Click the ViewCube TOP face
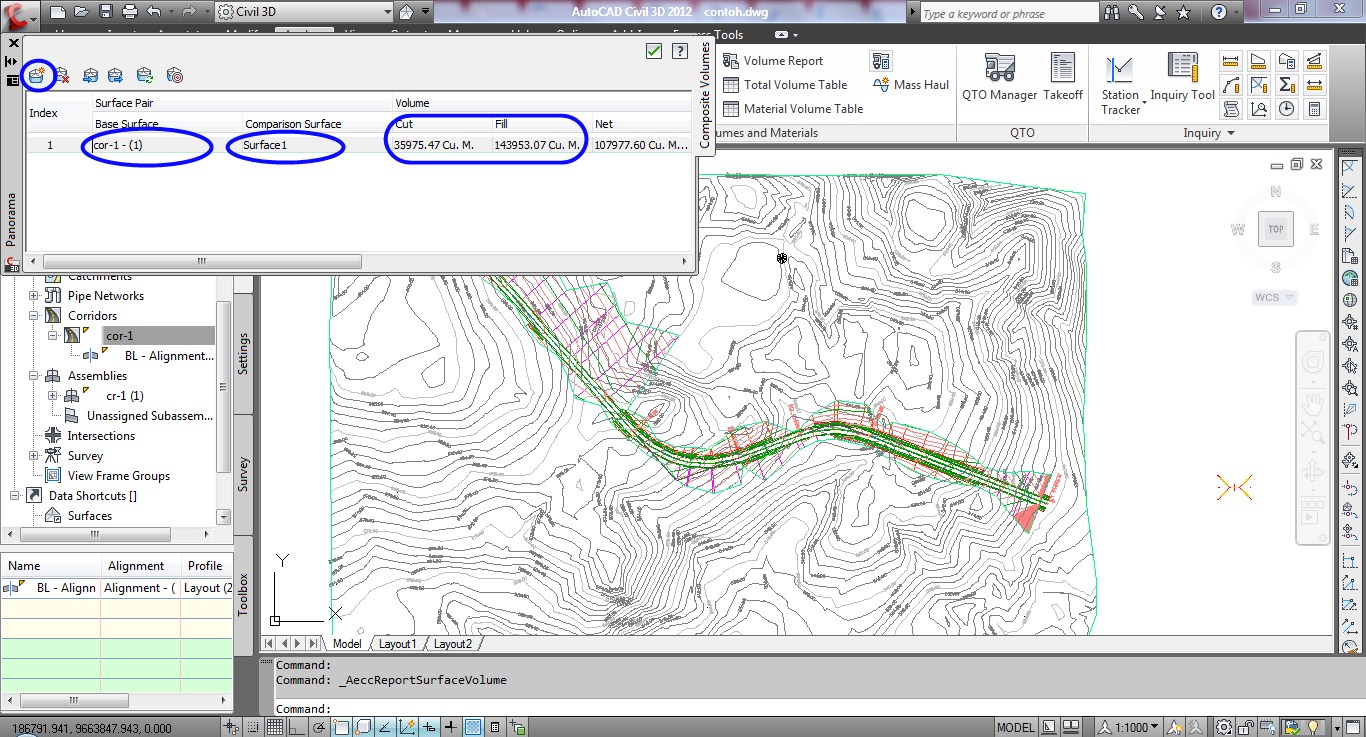This screenshot has height=737, width=1366. tap(1276, 229)
